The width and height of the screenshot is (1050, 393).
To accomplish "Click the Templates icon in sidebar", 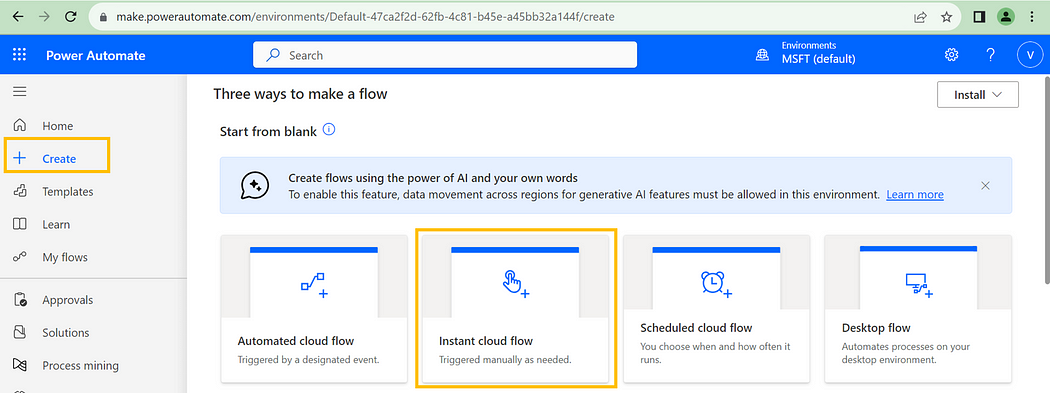I will tap(20, 191).
